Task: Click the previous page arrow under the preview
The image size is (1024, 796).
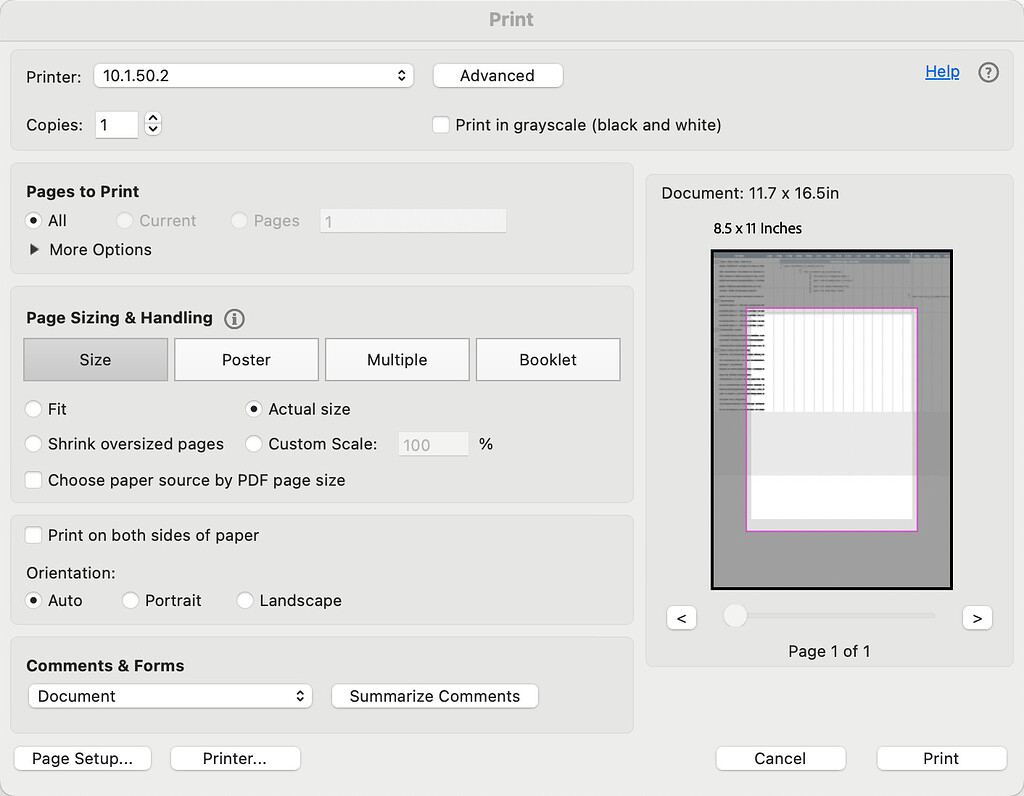Action: click(682, 617)
